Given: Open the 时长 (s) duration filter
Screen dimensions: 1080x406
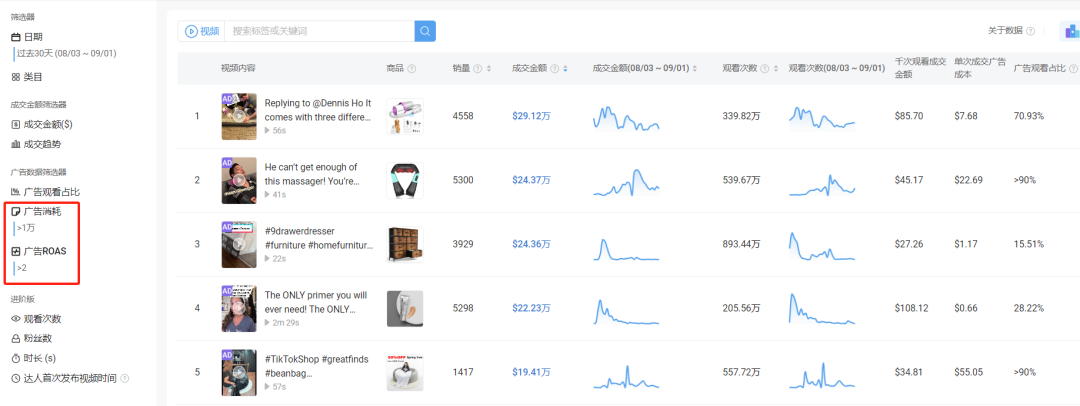Looking at the screenshot, I should [x=33, y=358].
